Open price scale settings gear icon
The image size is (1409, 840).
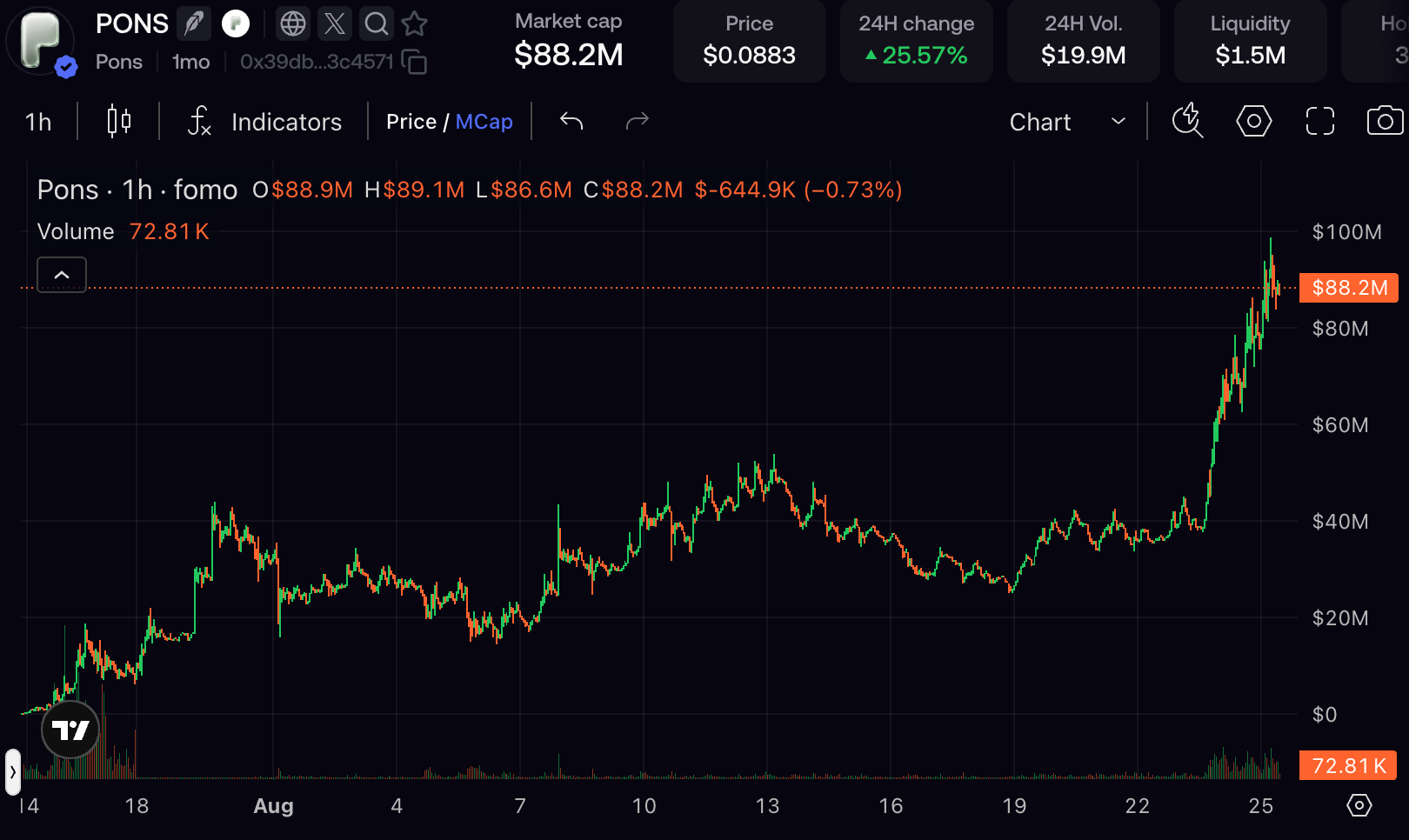1359,805
